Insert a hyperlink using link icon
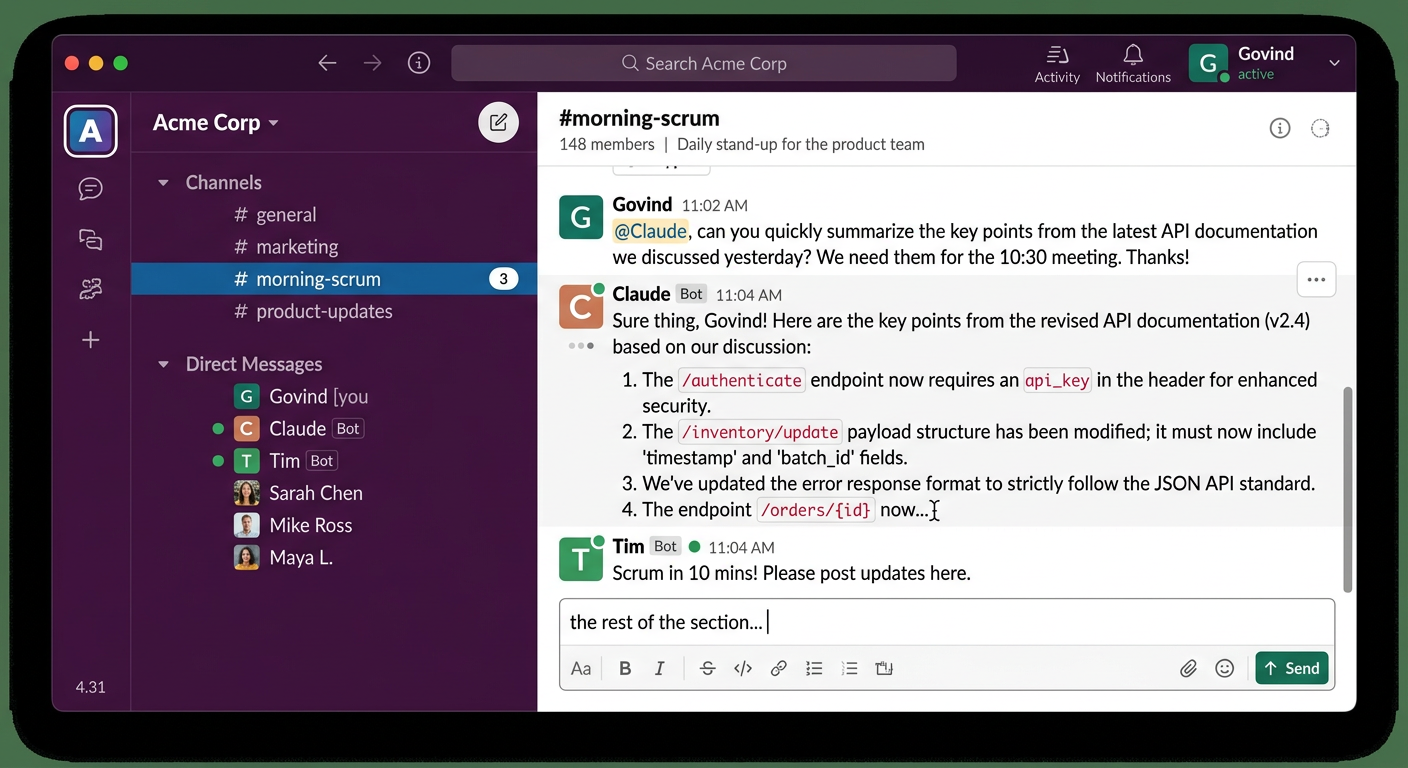The height and width of the screenshot is (768, 1408). pos(778,669)
